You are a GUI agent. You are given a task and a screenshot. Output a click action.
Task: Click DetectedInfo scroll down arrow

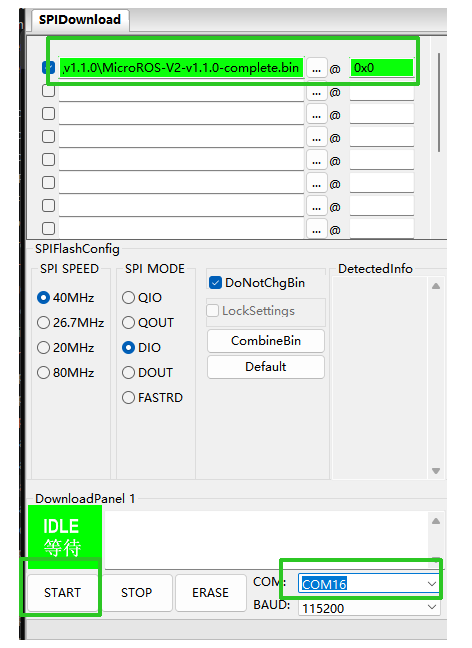(436, 471)
